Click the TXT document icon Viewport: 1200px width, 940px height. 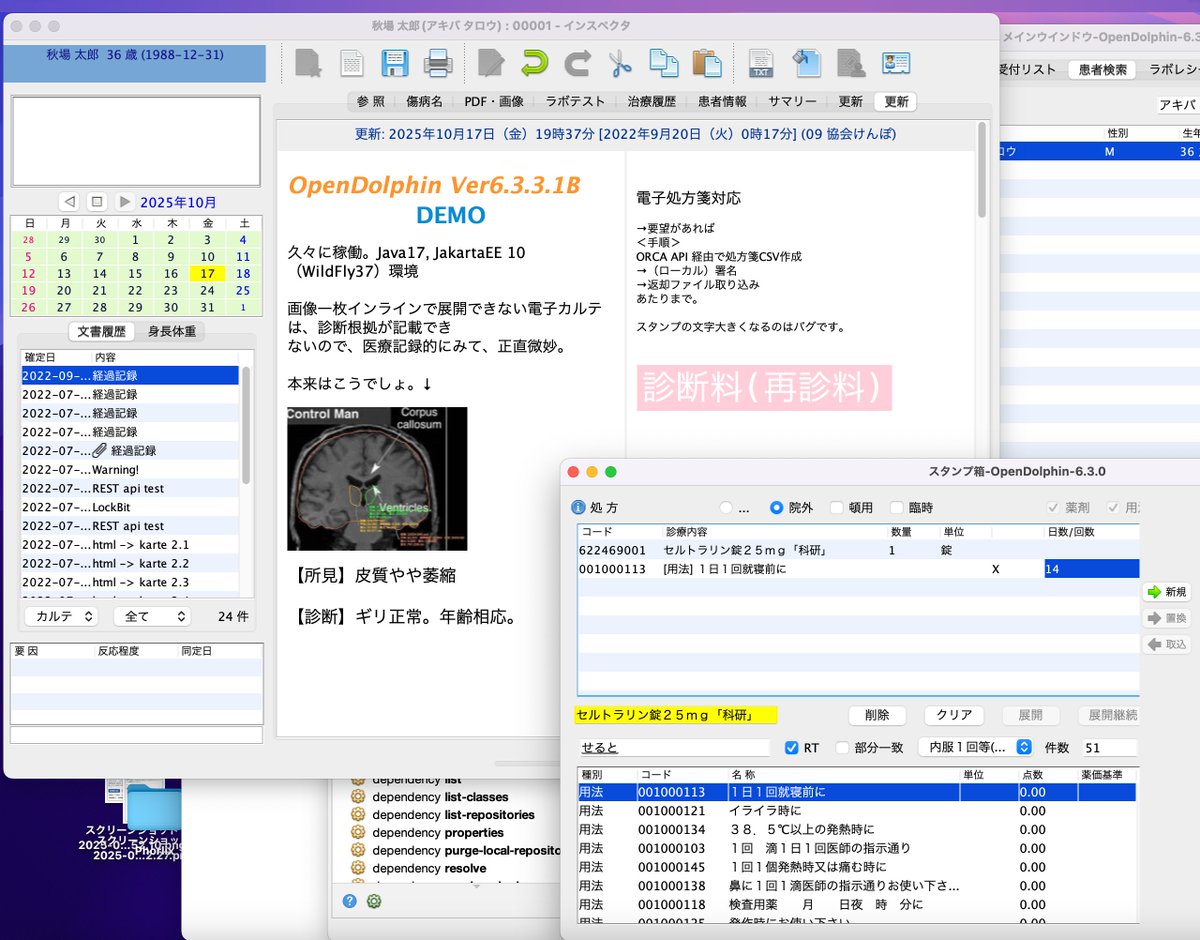pos(762,64)
